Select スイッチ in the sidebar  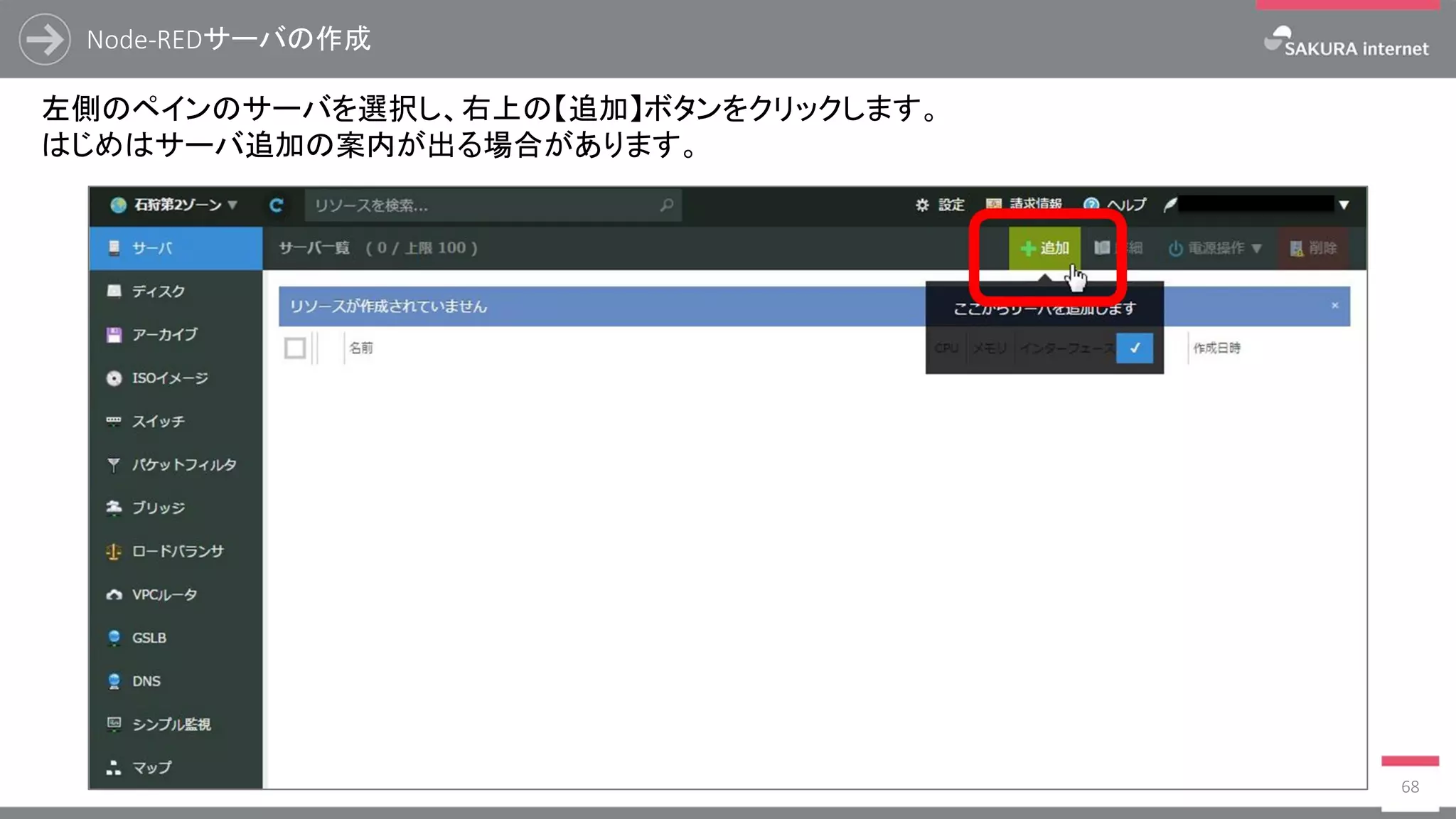click(x=176, y=422)
